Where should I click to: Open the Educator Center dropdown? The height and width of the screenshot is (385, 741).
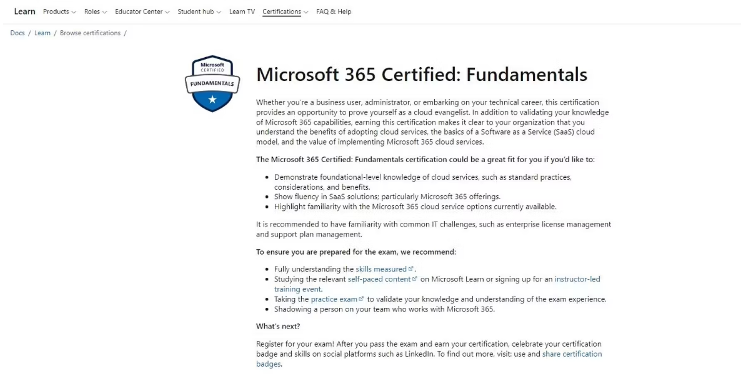click(x=142, y=11)
